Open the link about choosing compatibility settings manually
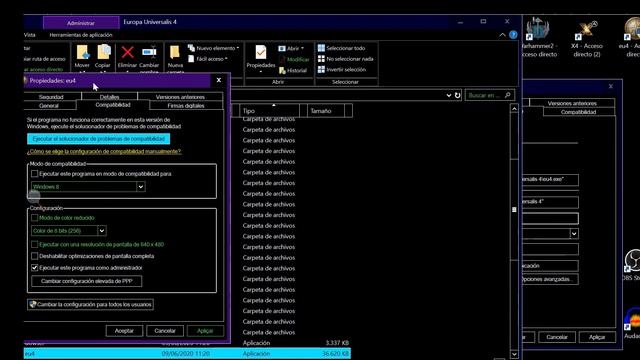Image resolution: width=640 pixels, height=360 pixels. [104, 151]
